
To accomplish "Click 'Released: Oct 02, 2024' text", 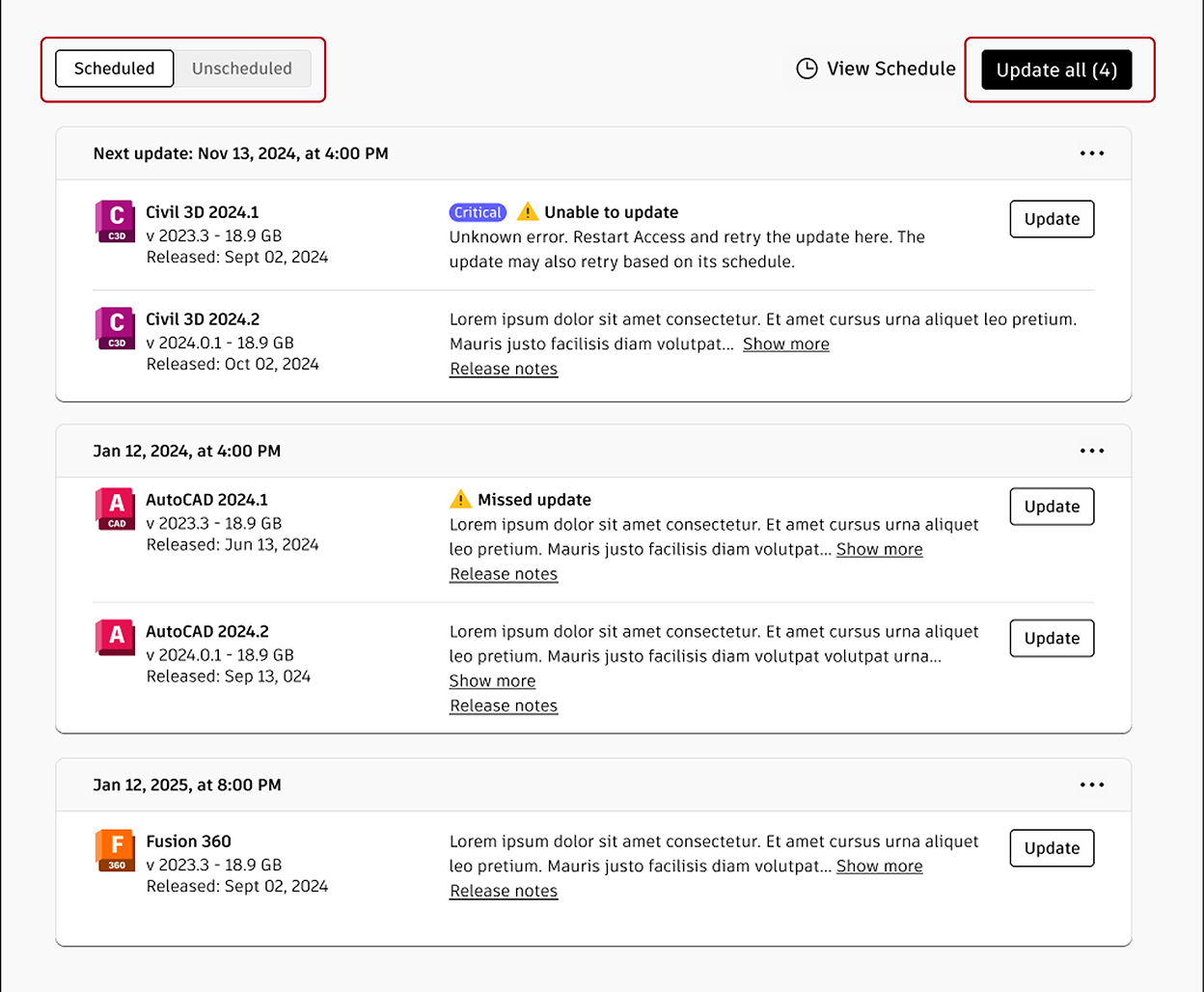I will (x=233, y=364).
